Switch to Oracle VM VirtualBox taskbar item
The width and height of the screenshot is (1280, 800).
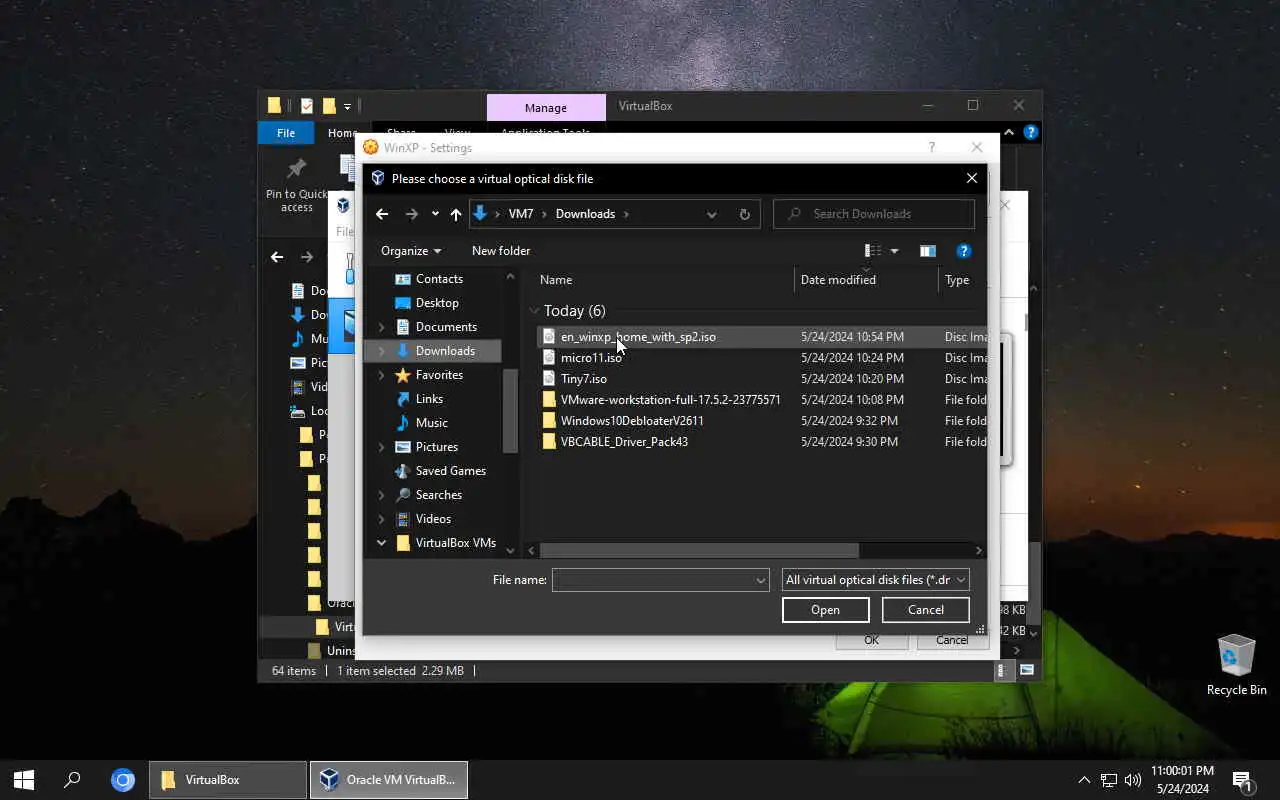pos(389,780)
